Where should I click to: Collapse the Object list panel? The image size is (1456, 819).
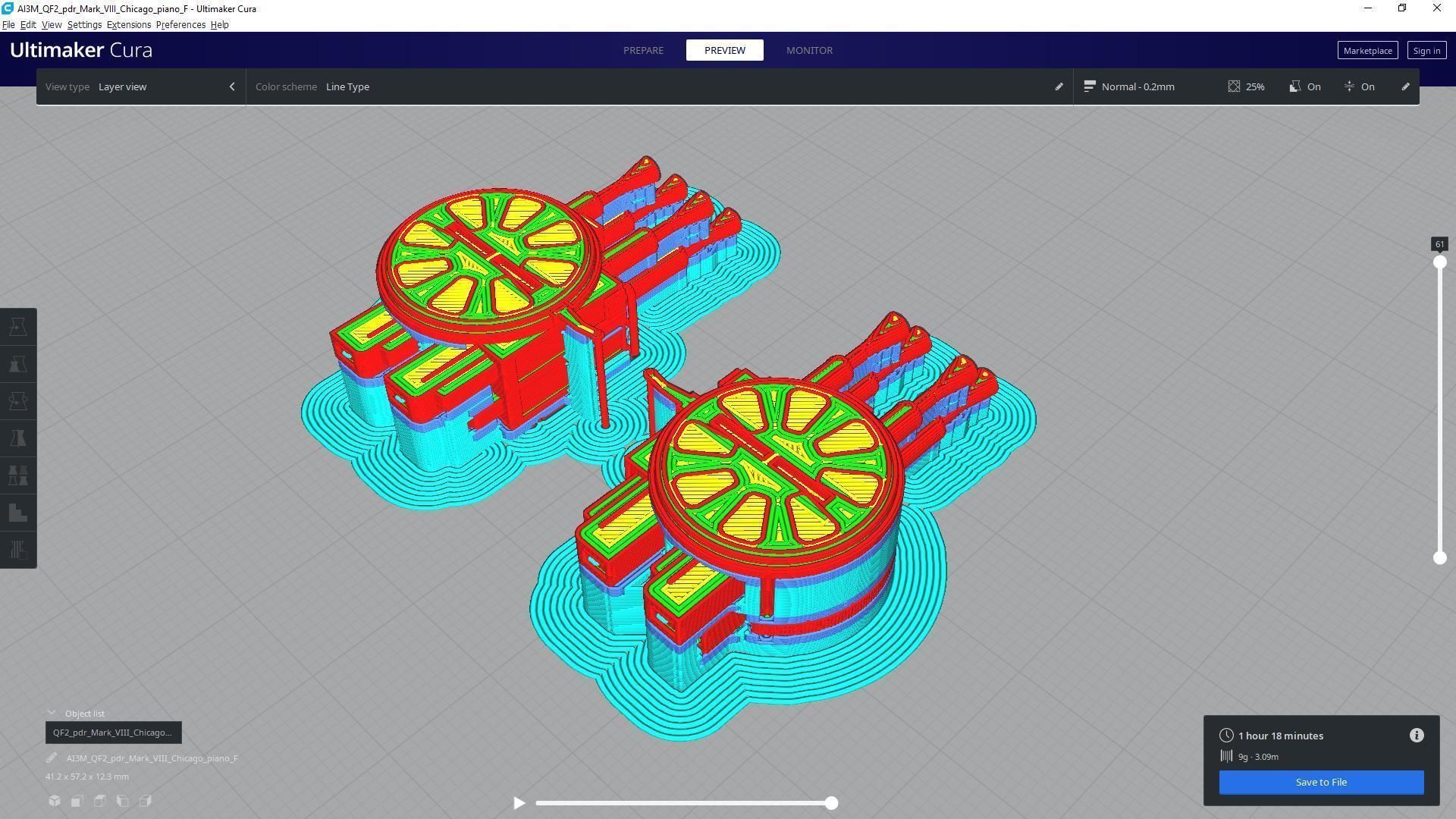coord(52,714)
